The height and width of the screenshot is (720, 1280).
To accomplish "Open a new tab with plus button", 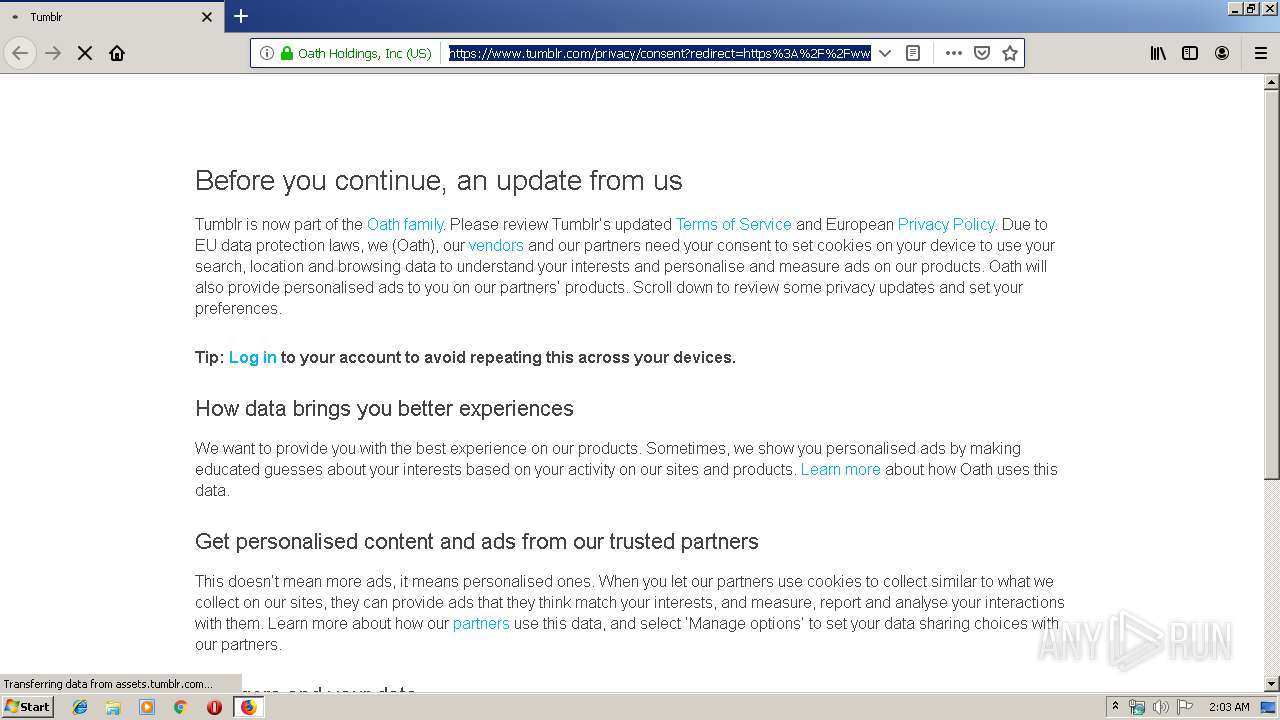I will pos(241,16).
